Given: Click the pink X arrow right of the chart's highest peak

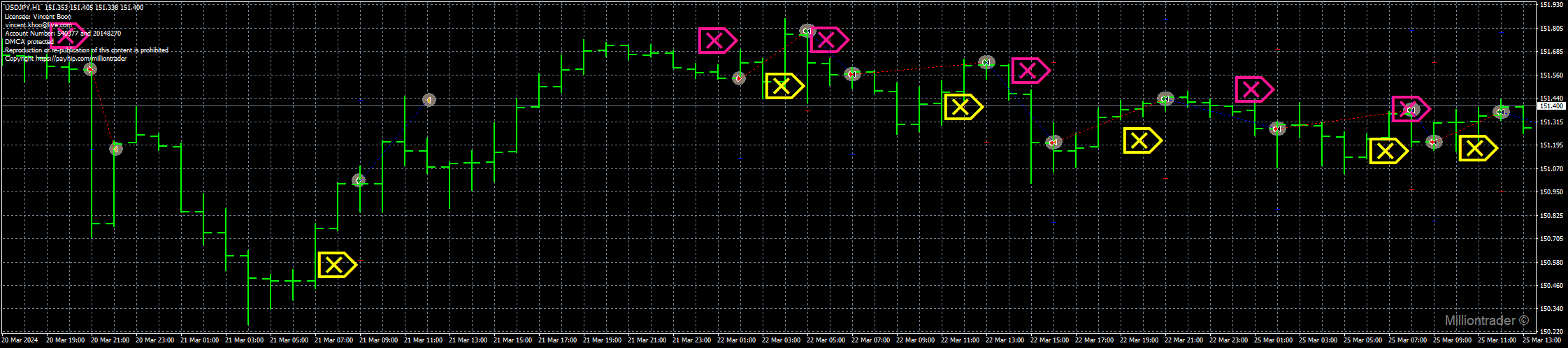Looking at the screenshot, I should click(x=829, y=40).
